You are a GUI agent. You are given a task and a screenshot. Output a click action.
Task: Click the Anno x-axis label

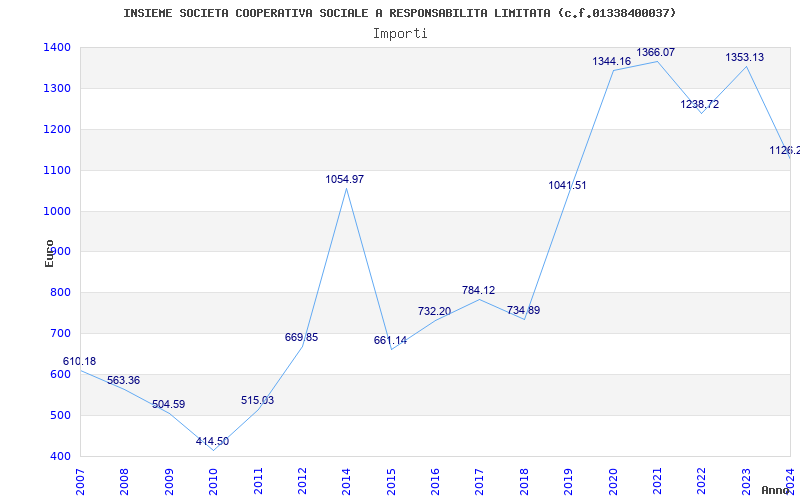coord(776,490)
